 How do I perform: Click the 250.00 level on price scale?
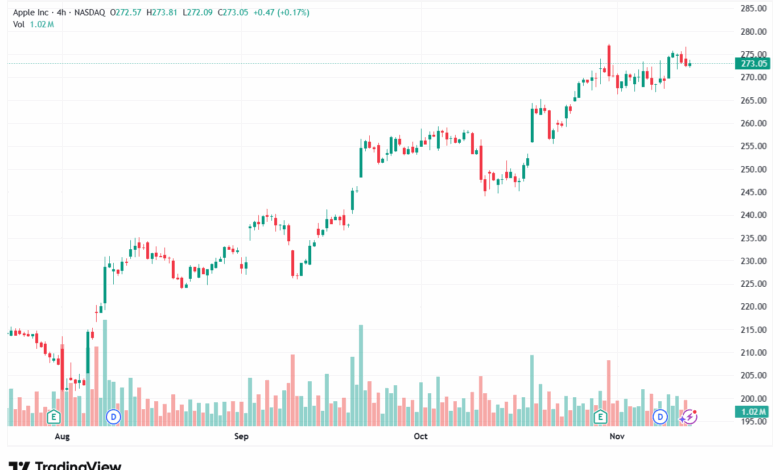(753, 169)
